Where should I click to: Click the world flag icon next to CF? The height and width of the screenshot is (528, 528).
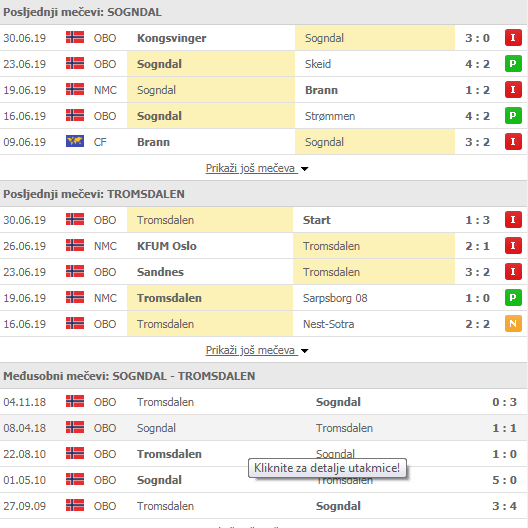click(75, 141)
